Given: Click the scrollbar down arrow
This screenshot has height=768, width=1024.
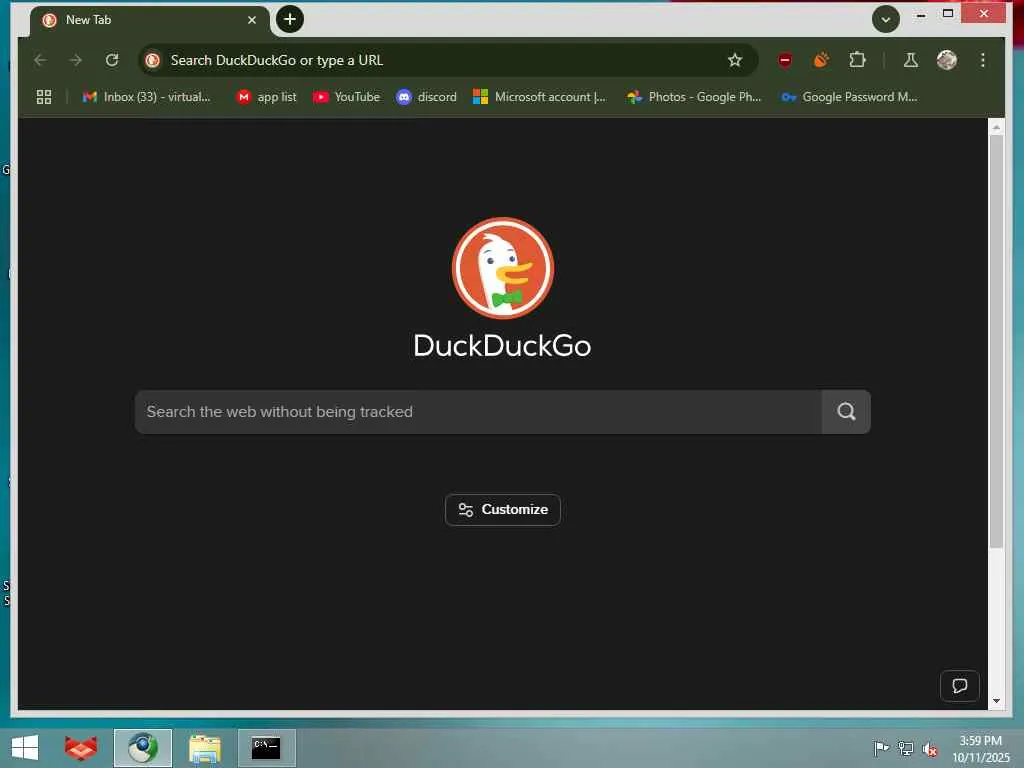Looking at the screenshot, I should pos(996,701).
